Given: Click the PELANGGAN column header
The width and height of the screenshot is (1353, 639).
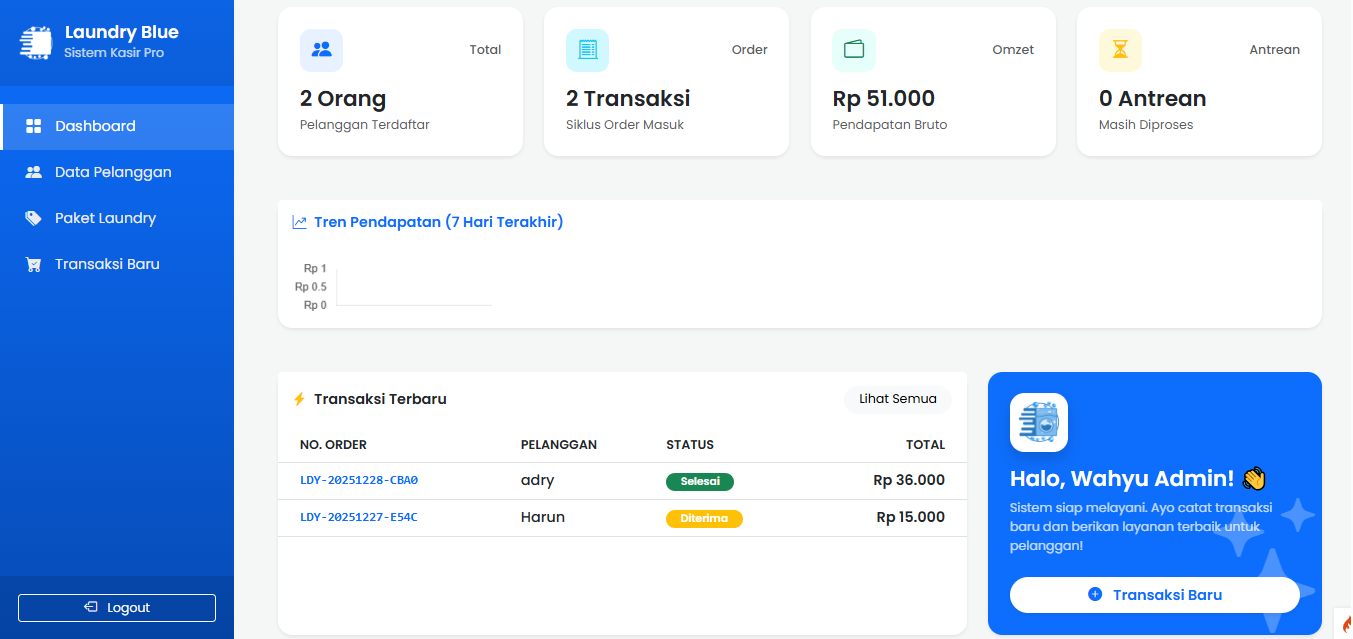Looking at the screenshot, I should 559,445.
